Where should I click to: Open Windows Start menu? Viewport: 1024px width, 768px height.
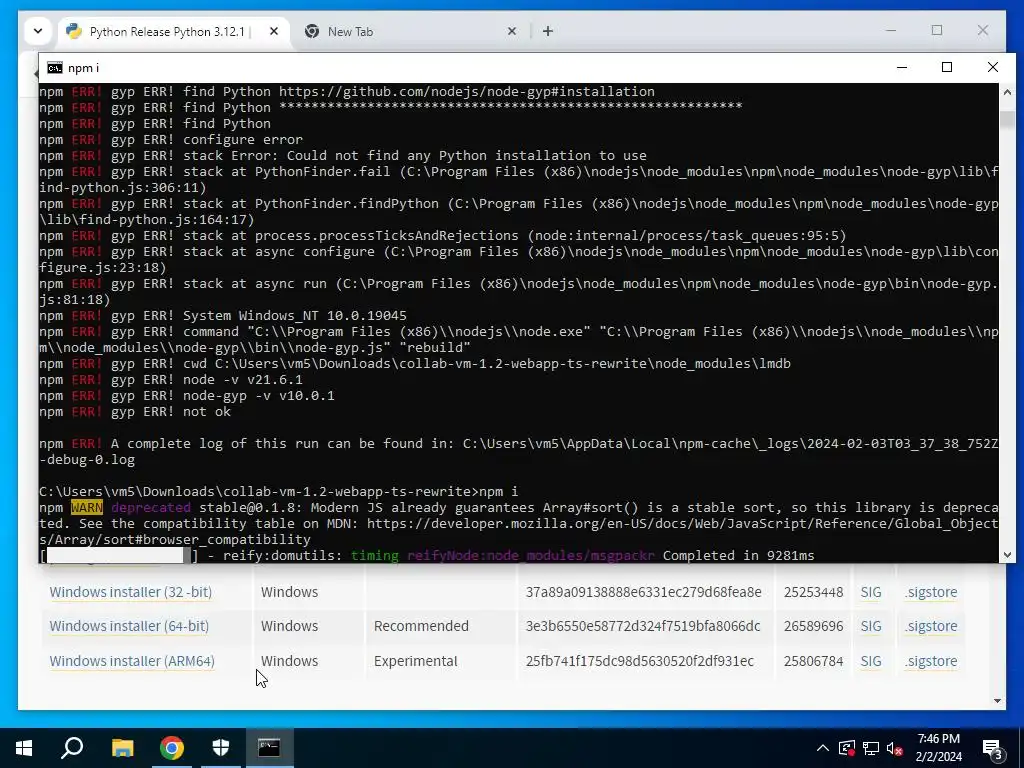(x=24, y=748)
